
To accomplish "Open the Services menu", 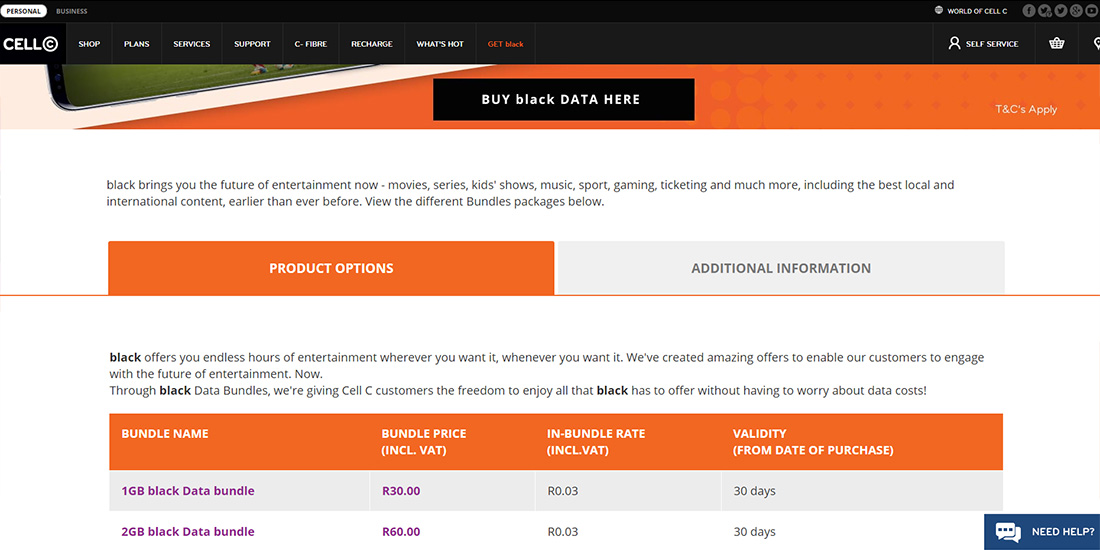I will (x=192, y=43).
